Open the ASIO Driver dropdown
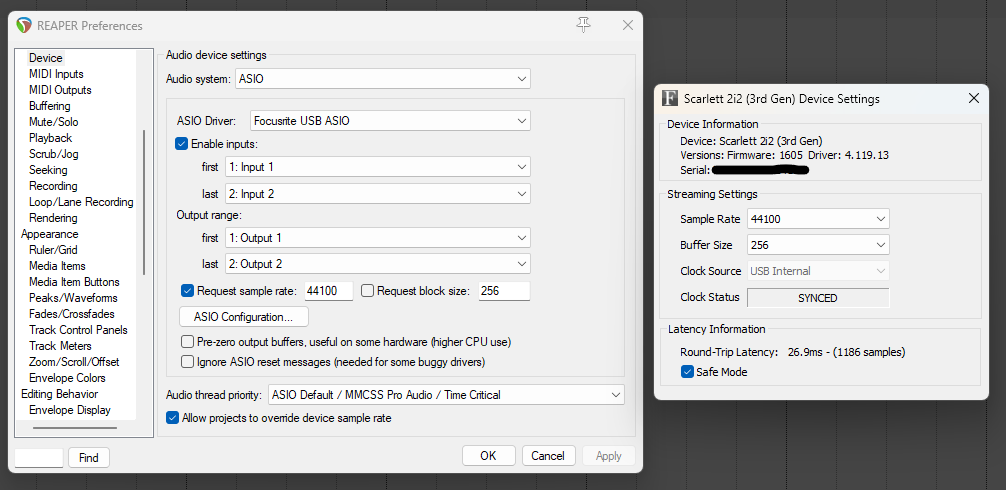1006x490 pixels. [390, 121]
